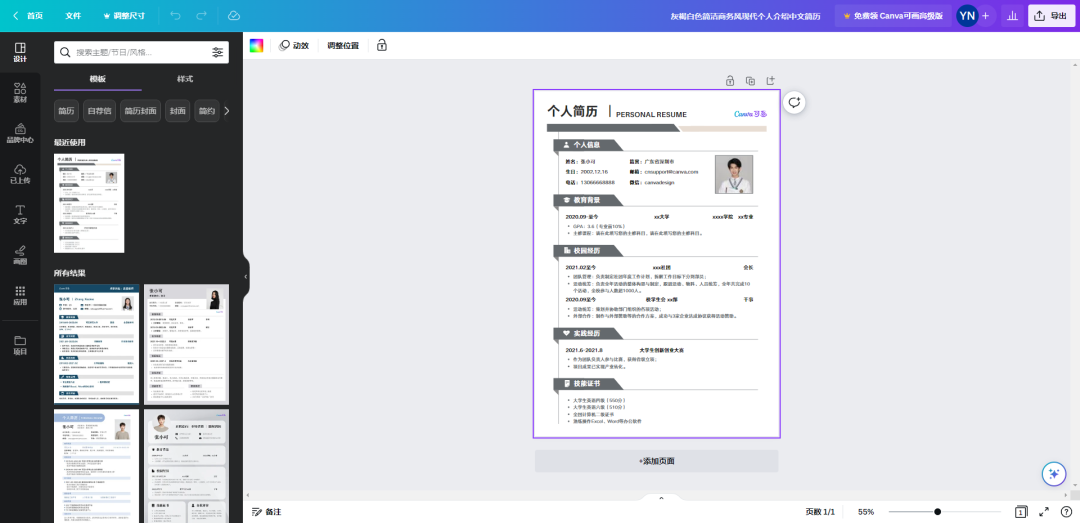1080x523 pixels.
Task: Toggle the lock icon in editing toolbar
Action: 381,46
